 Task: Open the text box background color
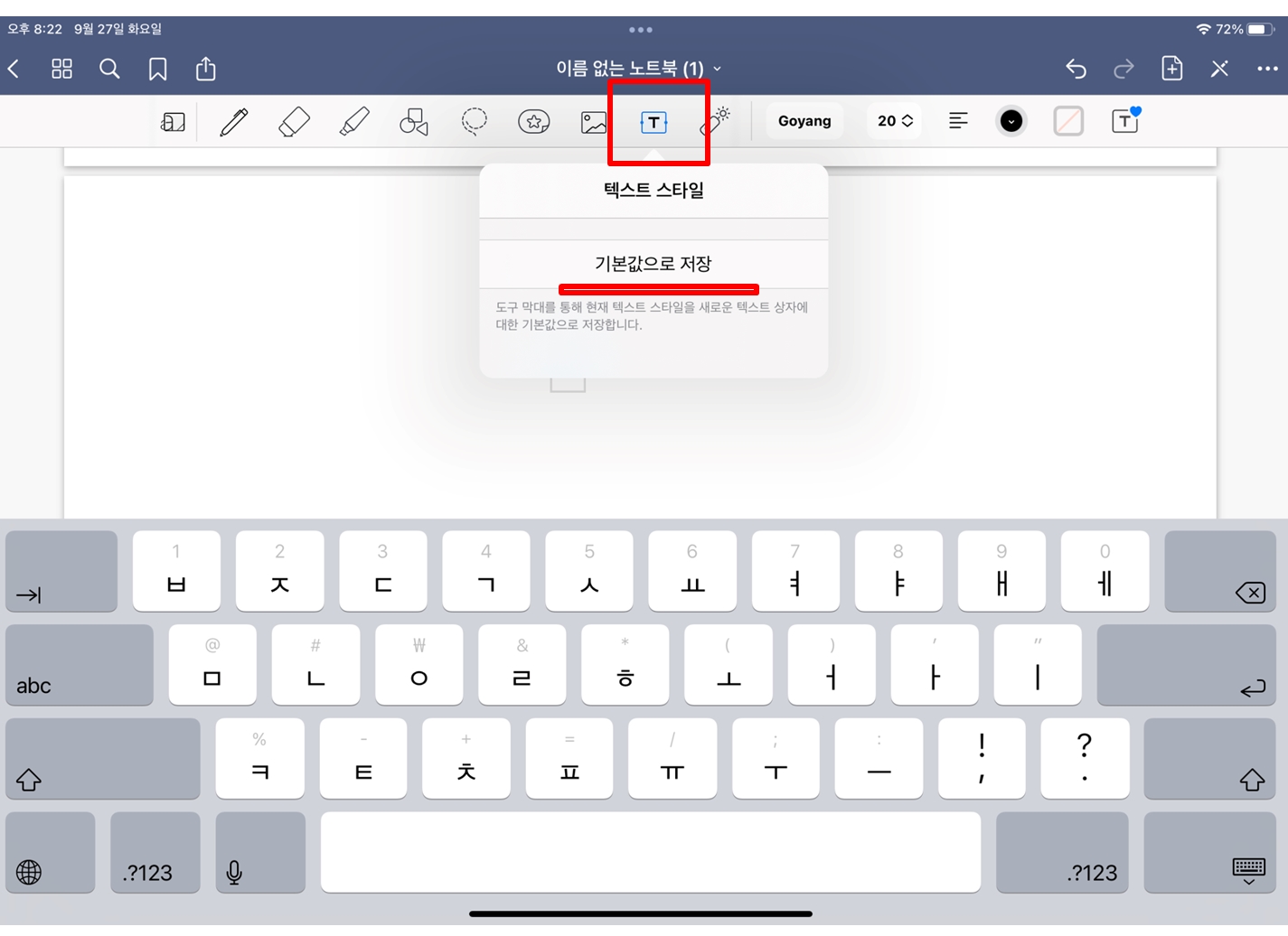pos(1068,121)
